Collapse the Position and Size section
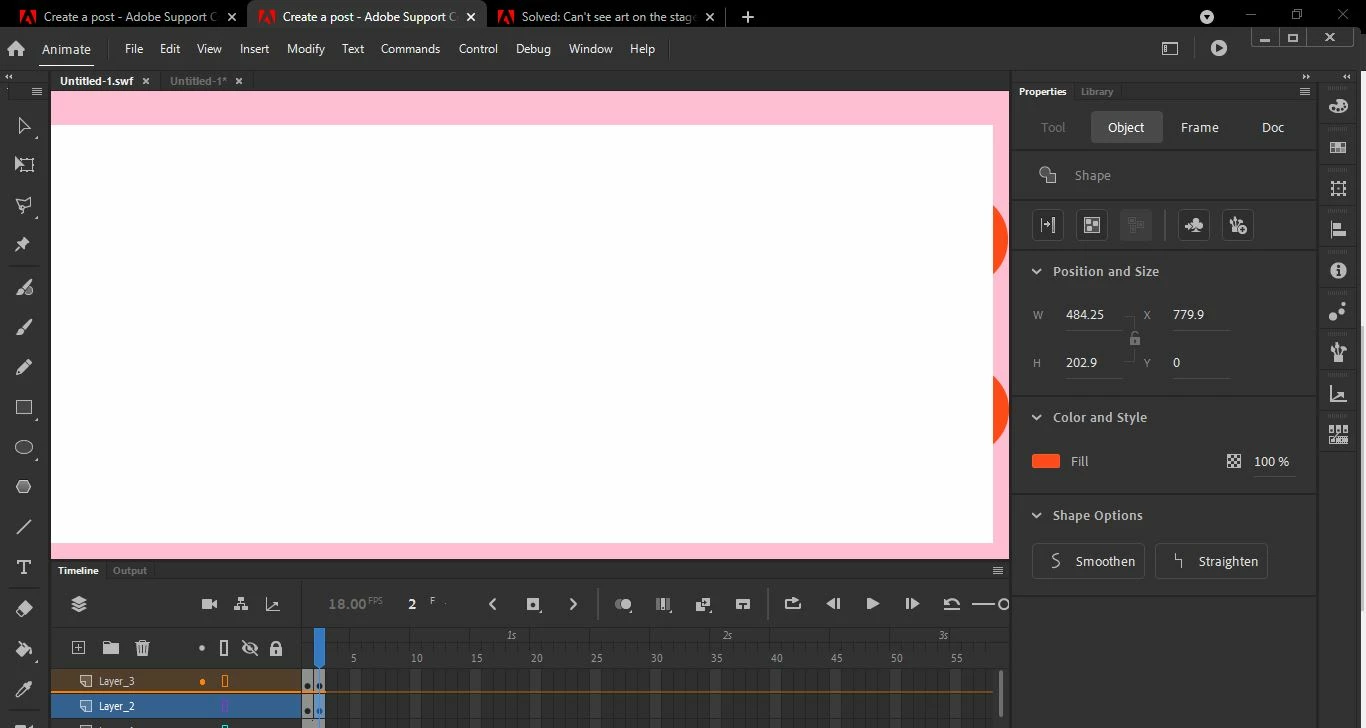This screenshot has height=728, width=1366. click(x=1036, y=271)
